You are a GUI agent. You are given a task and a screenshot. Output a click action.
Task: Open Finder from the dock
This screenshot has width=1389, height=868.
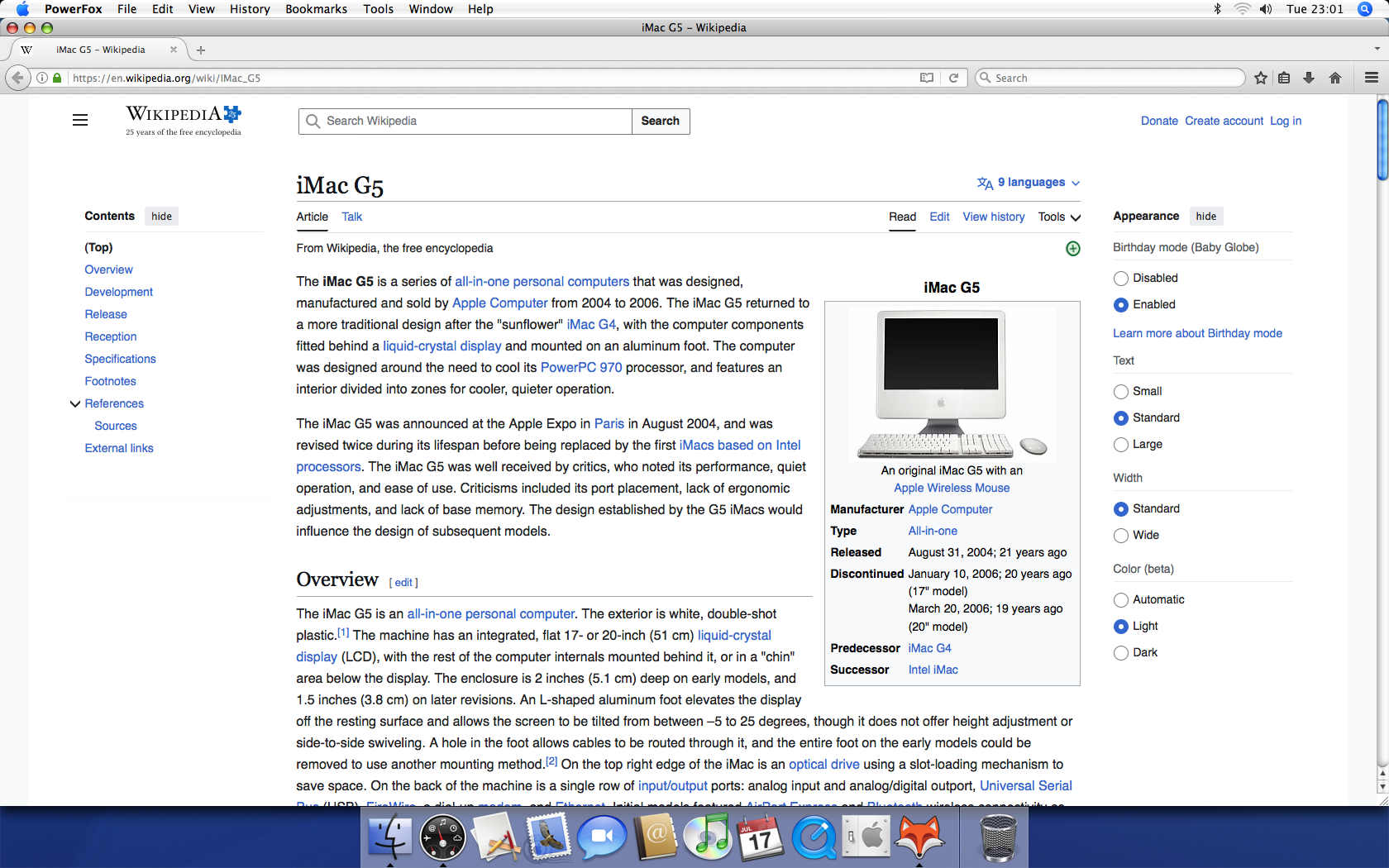[389, 837]
